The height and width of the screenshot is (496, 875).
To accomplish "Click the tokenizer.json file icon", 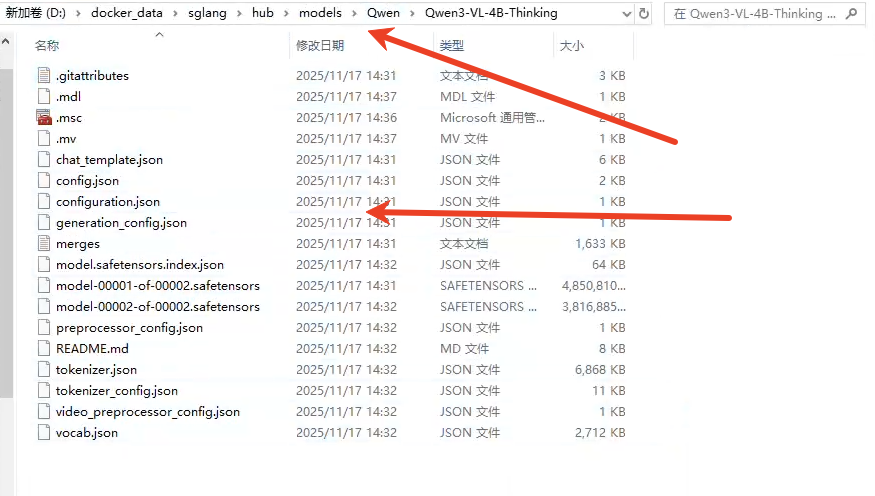I will 44,369.
